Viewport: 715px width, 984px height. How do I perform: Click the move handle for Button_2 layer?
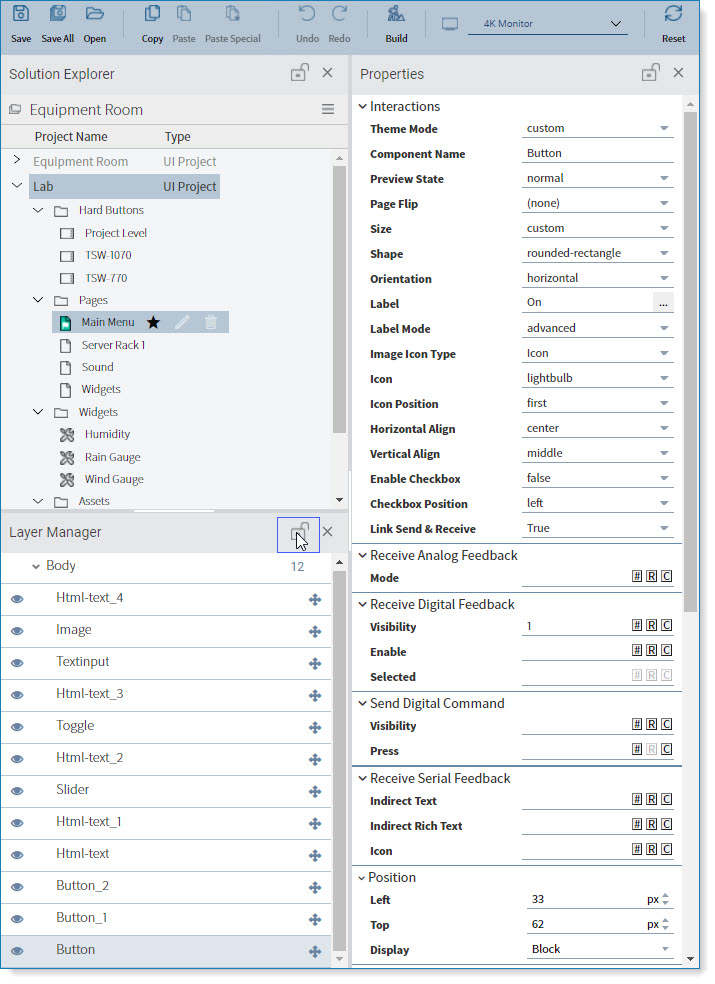(x=315, y=888)
